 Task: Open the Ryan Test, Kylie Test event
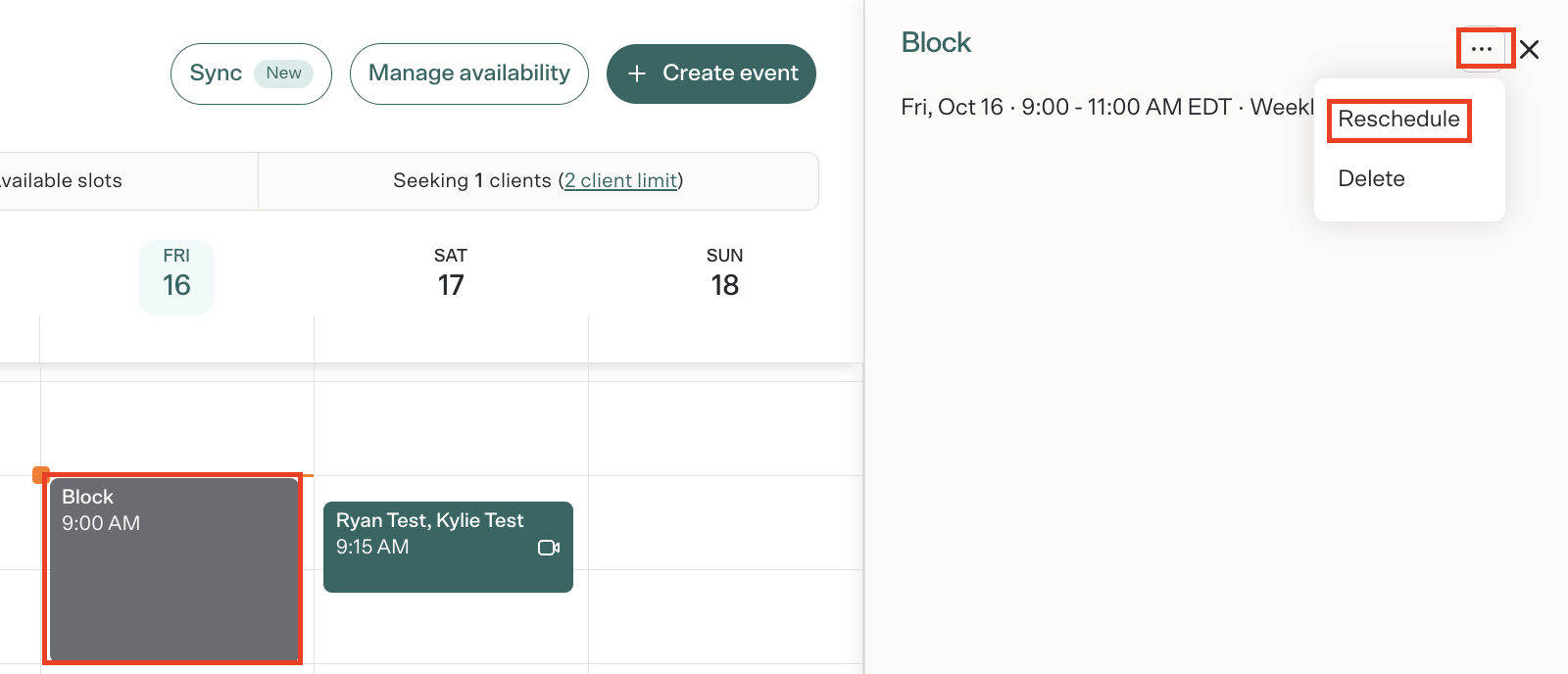tap(448, 547)
